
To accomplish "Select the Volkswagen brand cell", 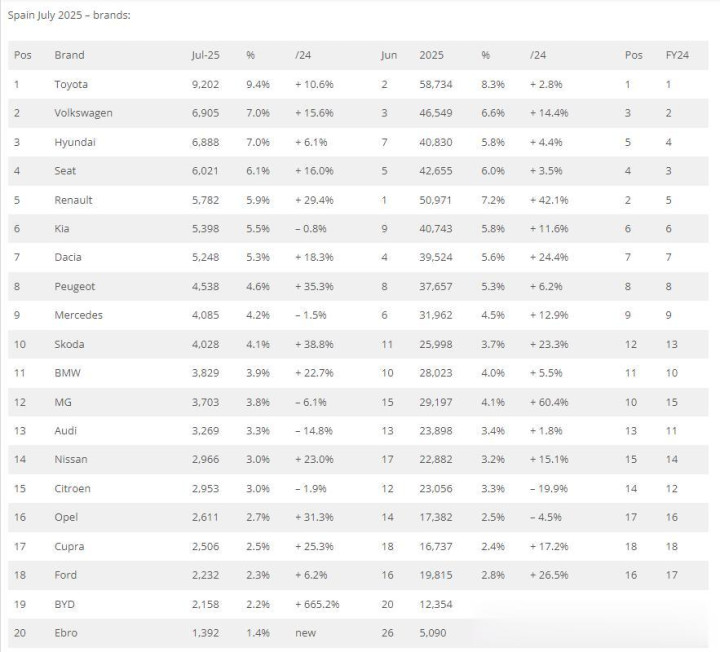I will pos(83,113).
